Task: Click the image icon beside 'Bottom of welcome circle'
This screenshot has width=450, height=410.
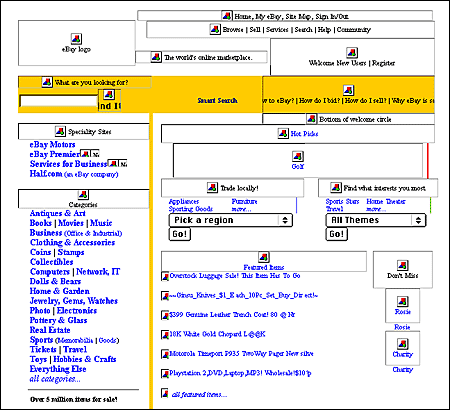Action: [x=311, y=119]
